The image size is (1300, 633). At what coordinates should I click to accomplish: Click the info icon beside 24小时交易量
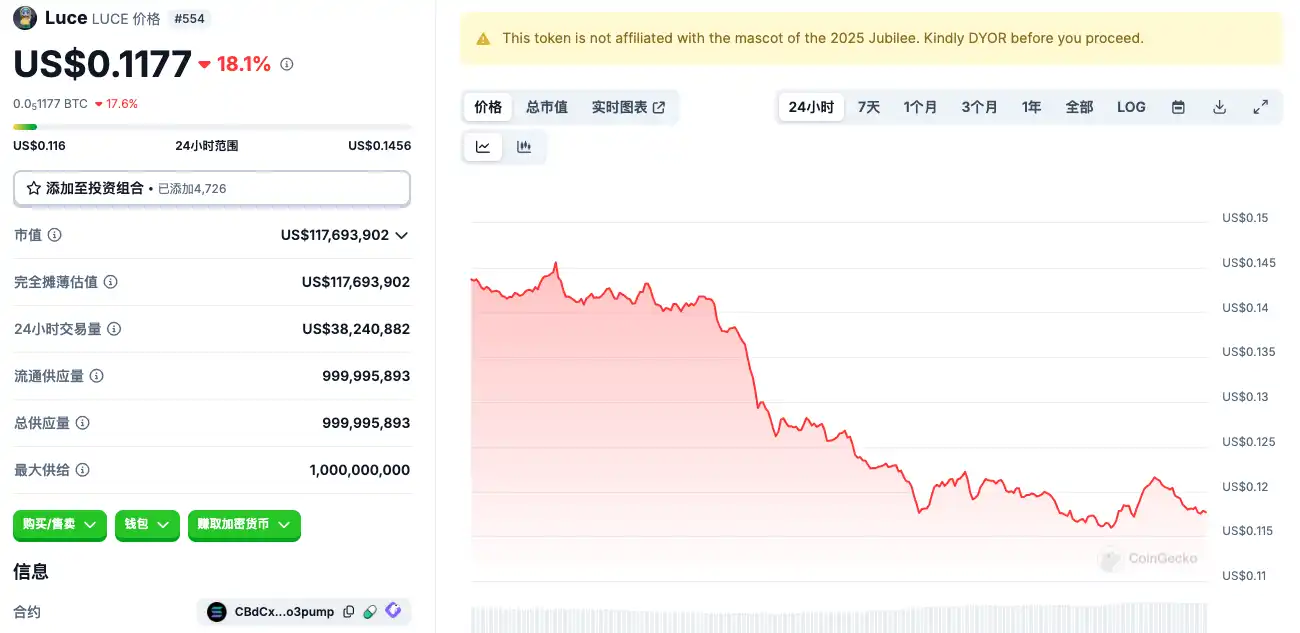point(114,329)
